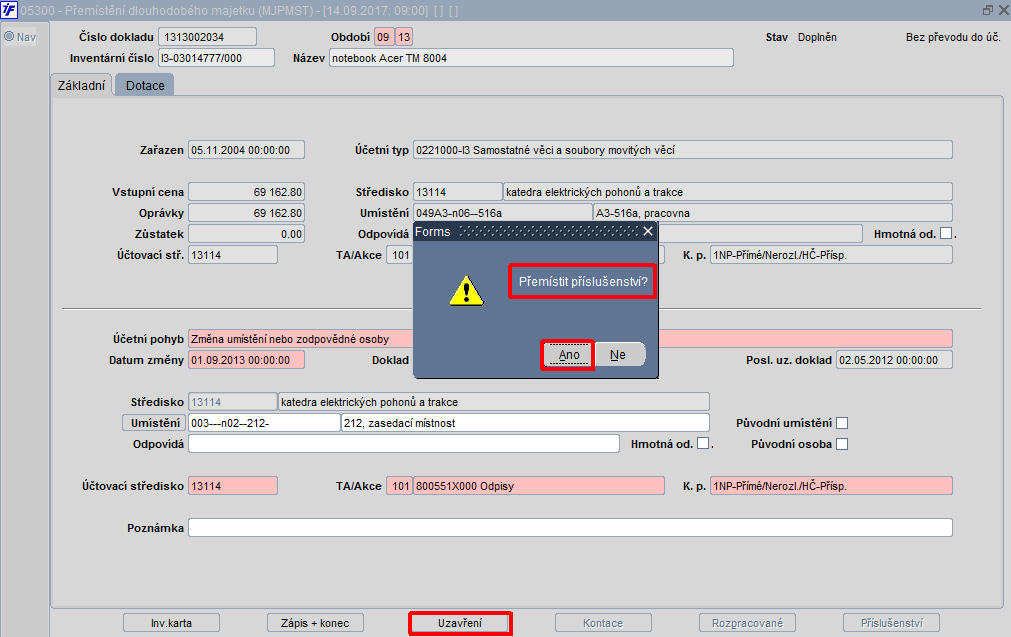Toggle the lower Hmotná od. checkbox
Screen dimensions: 1011x637
click(x=703, y=443)
